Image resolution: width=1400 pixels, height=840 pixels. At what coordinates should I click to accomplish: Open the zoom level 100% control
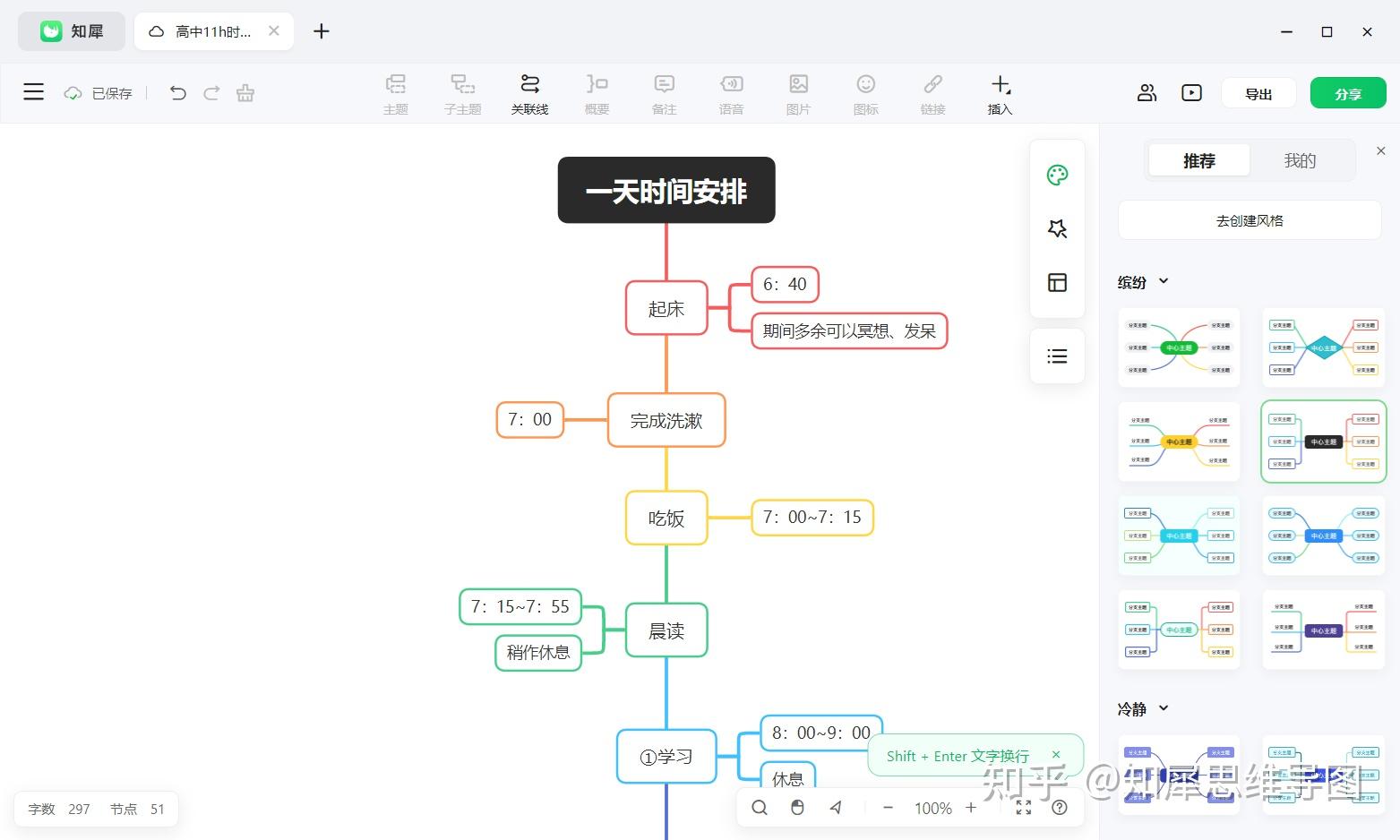click(x=932, y=807)
